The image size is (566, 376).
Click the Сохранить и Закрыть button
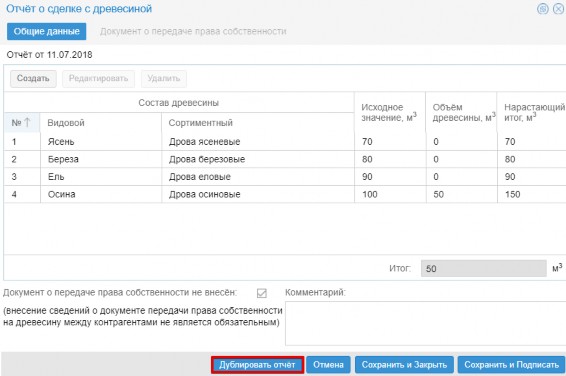coord(404,365)
